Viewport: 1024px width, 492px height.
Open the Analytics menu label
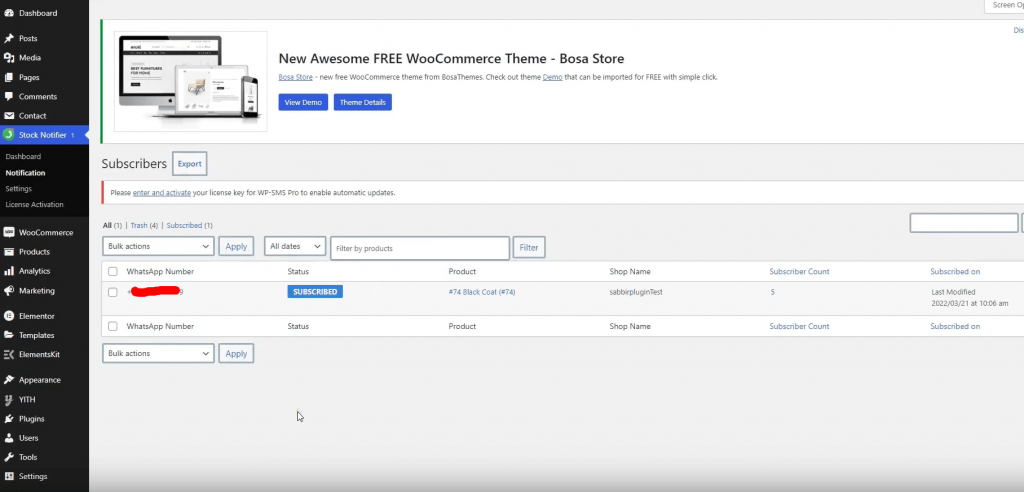tap(35, 271)
